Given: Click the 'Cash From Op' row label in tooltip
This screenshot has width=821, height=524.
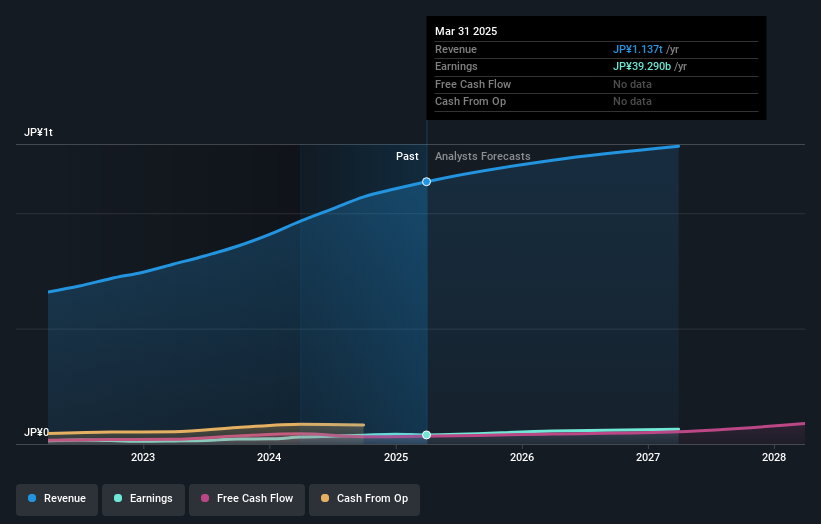Looking at the screenshot, I should click(470, 102).
